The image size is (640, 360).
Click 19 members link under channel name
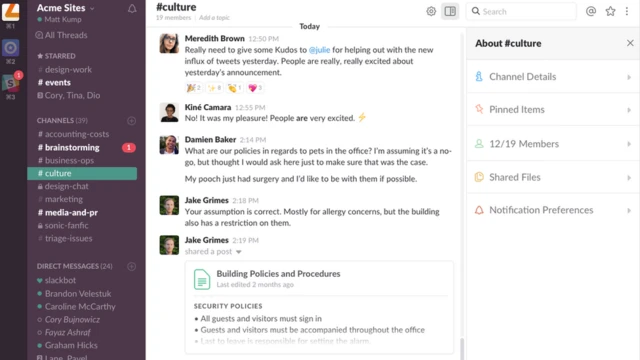point(173,18)
